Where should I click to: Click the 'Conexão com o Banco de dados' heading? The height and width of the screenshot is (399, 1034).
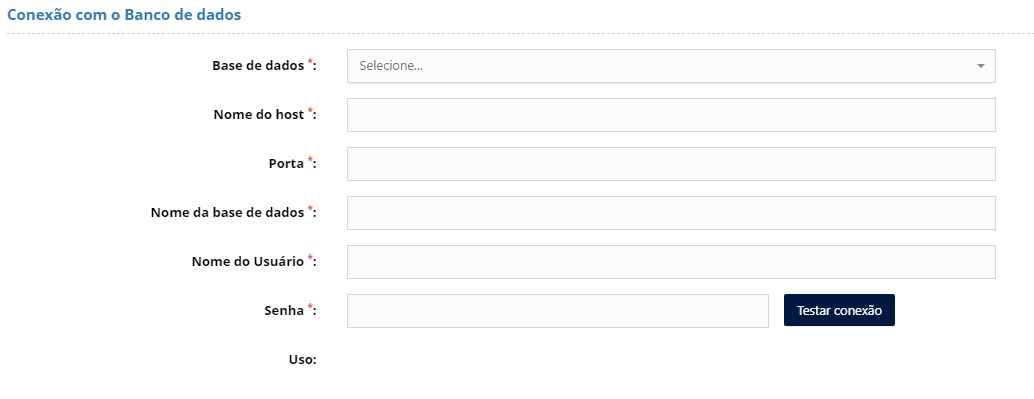coord(124,15)
